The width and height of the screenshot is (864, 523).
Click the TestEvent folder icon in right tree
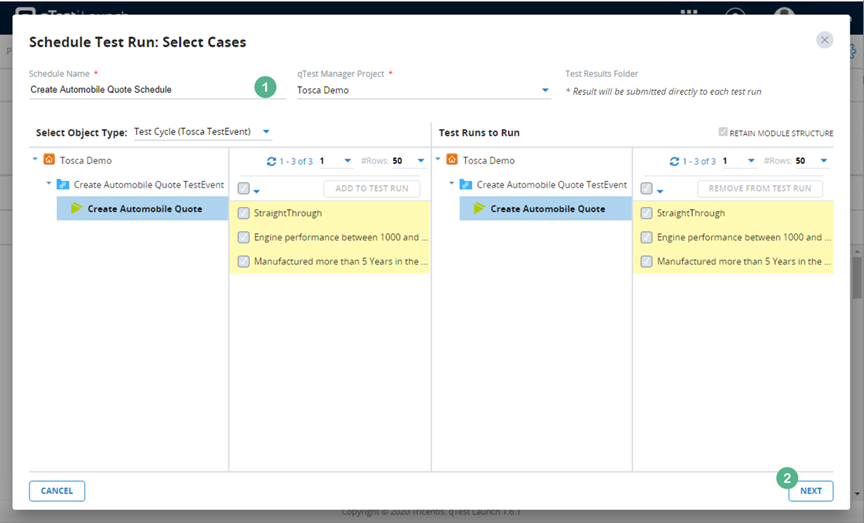[x=466, y=185]
